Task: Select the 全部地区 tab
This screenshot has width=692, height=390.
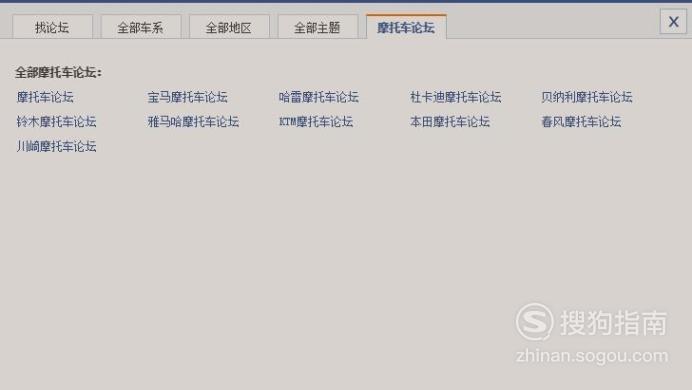Action: pos(229,27)
